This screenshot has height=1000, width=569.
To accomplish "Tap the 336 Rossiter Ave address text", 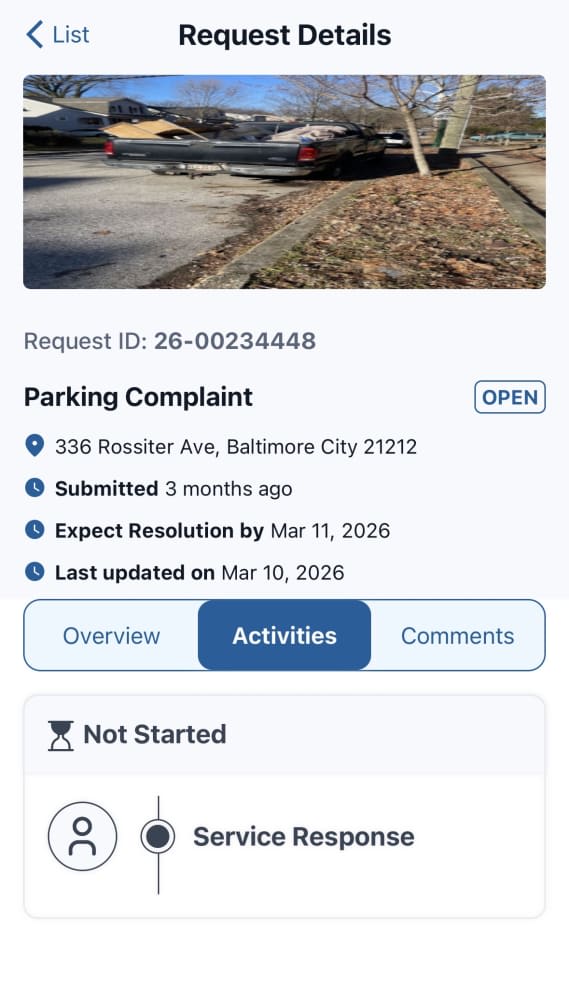I will tap(236, 446).
